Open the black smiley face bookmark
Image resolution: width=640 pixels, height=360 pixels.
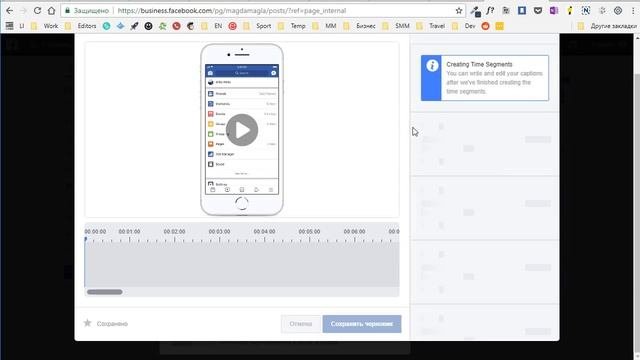pos(149,26)
